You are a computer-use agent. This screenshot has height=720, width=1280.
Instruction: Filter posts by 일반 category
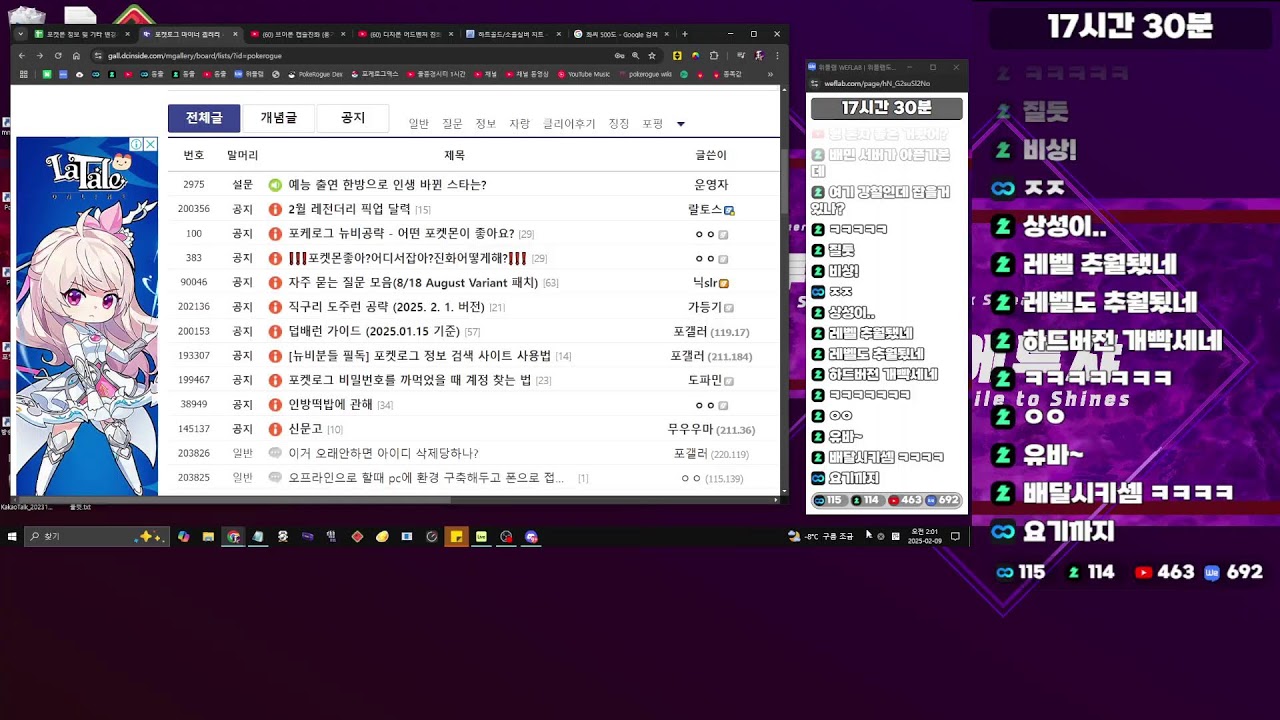(x=419, y=124)
